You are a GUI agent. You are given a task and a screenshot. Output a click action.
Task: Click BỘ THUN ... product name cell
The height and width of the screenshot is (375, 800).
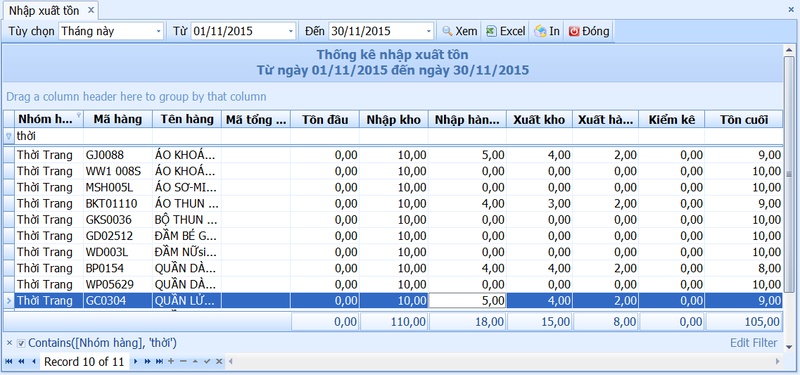coord(187,219)
